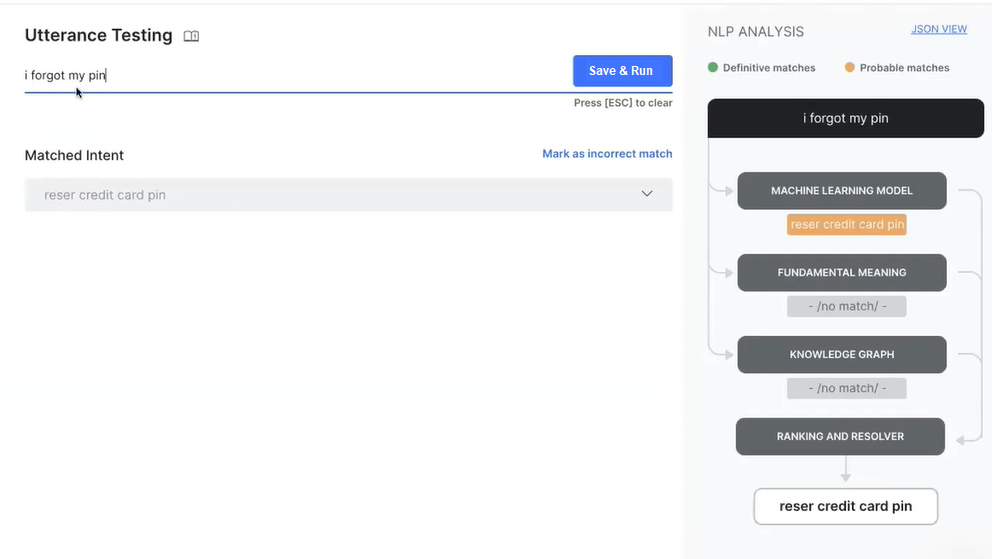Click the green Definitive matches dot

713,68
